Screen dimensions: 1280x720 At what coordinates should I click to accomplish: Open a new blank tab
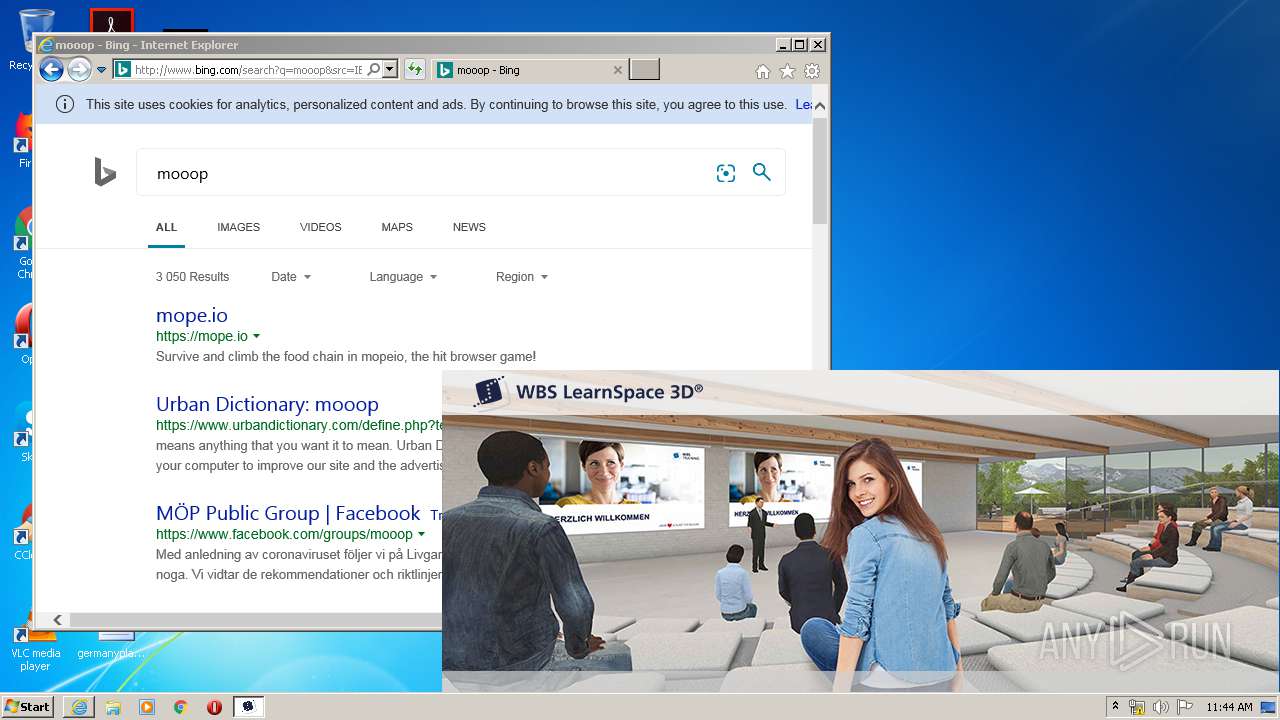pos(644,70)
